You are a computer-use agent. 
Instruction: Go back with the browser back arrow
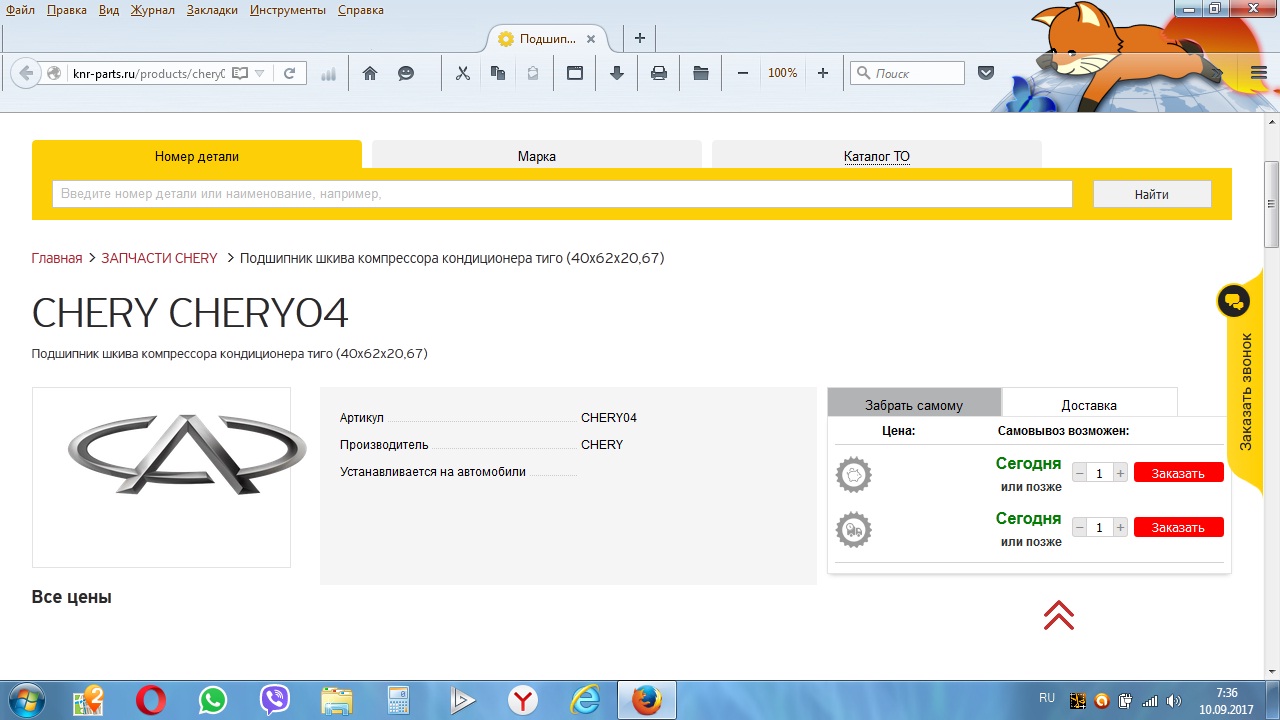(x=26, y=73)
